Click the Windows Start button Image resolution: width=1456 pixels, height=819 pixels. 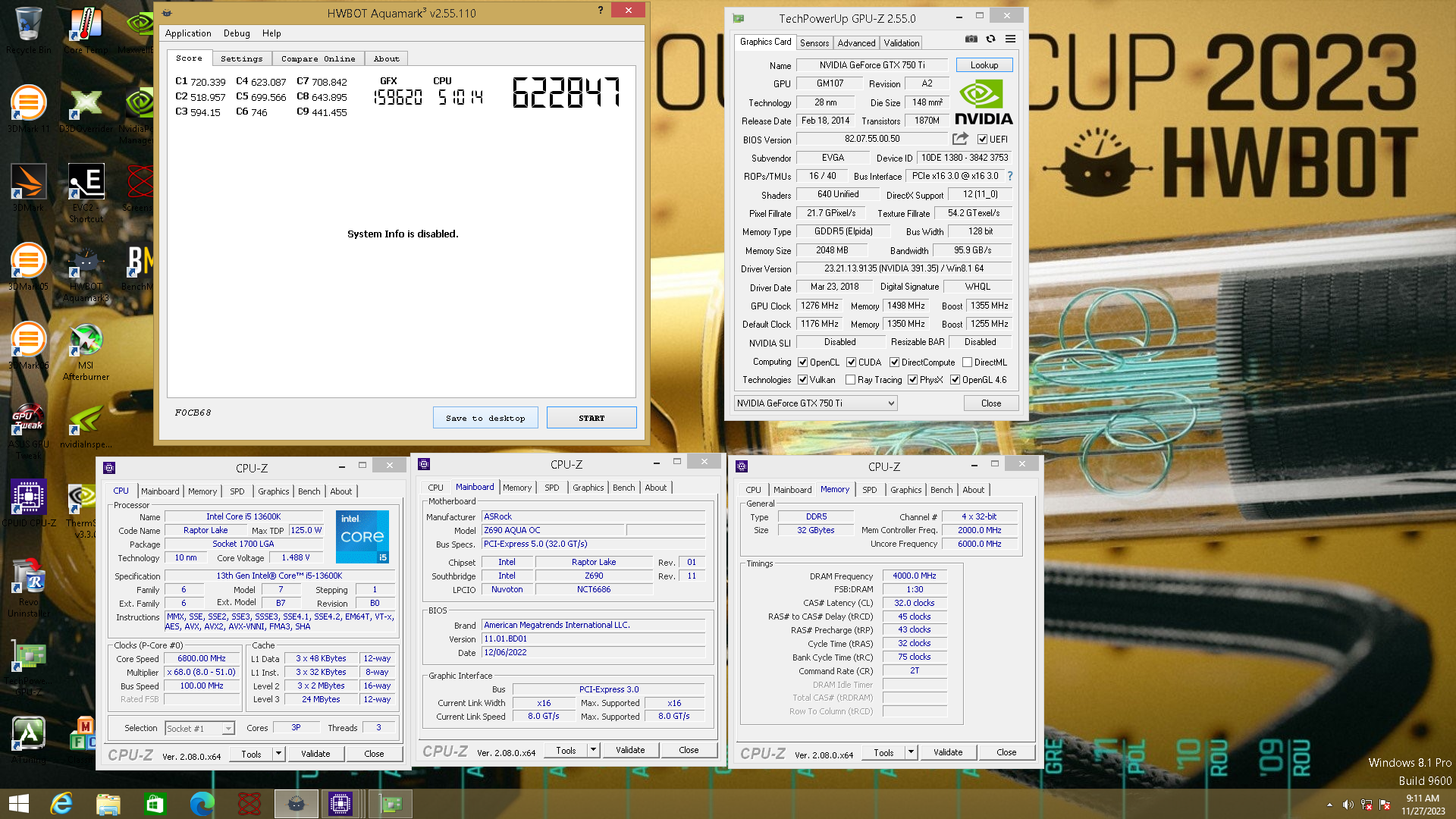pyautogui.click(x=18, y=804)
